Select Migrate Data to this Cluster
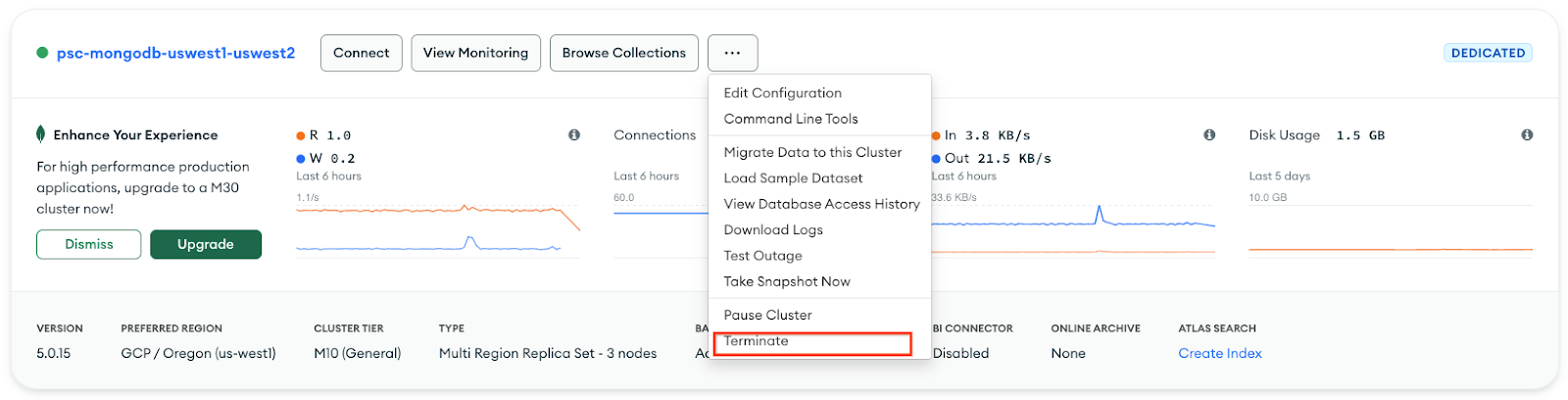Screen dimensions: 1568x400 click(812, 152)
